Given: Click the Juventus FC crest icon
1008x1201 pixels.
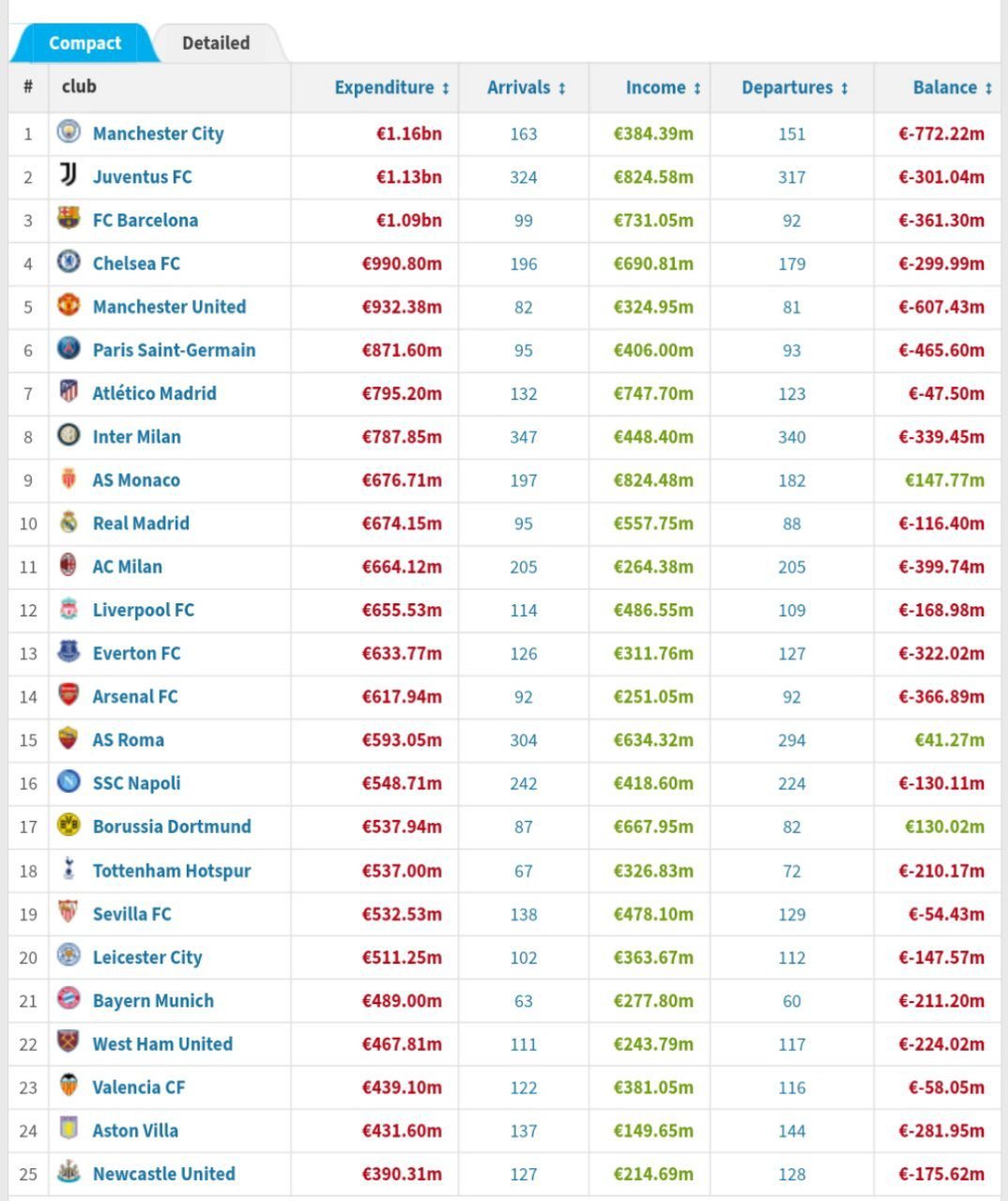Looking at the screenshot, I should pyautogui.click(x=69, y=175).
